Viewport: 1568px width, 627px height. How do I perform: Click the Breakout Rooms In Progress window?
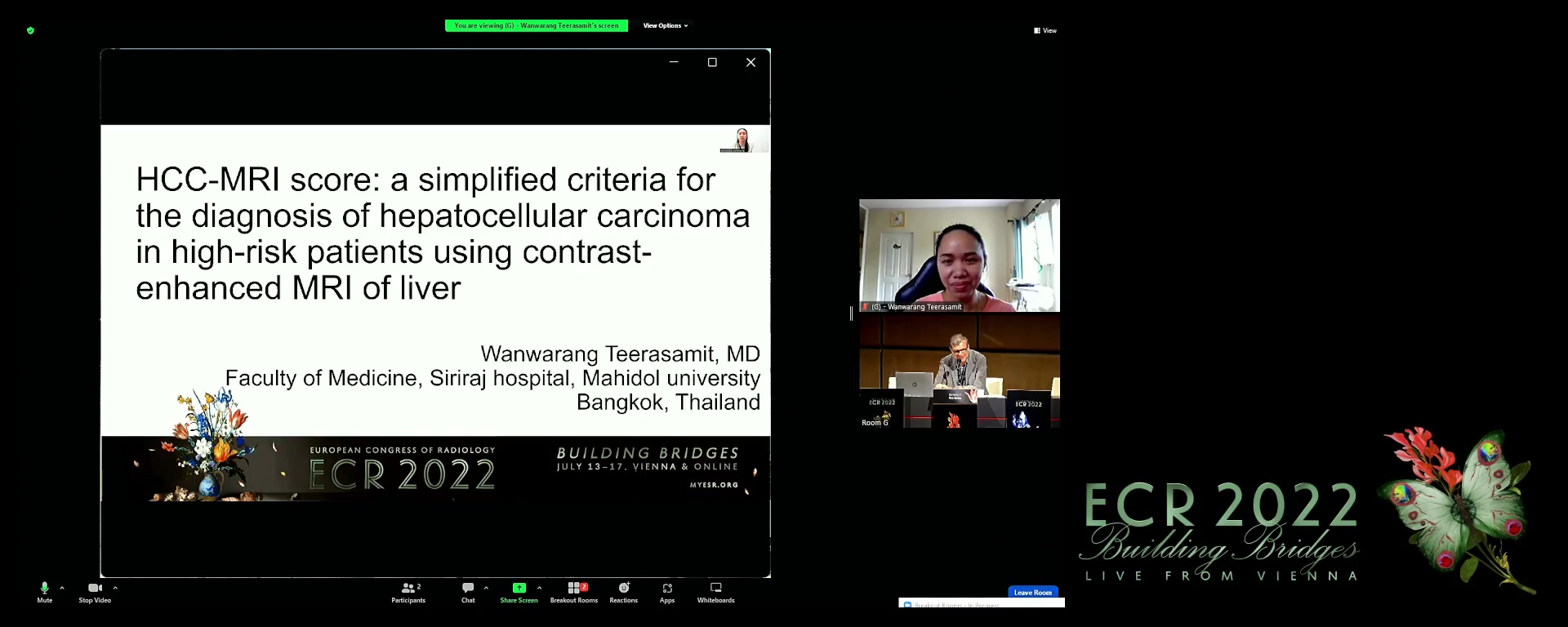coord(982,603)
